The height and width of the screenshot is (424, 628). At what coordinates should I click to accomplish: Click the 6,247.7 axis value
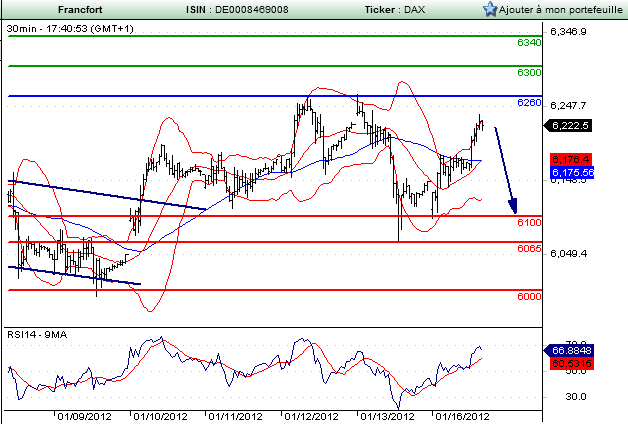tap(568, 105)
